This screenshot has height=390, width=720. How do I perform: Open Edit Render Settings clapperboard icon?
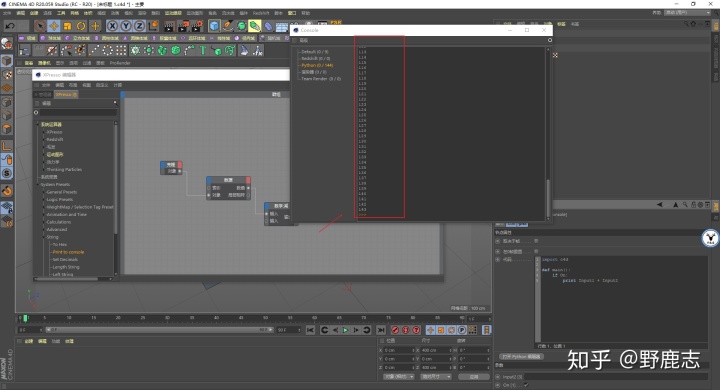point(197,26)
